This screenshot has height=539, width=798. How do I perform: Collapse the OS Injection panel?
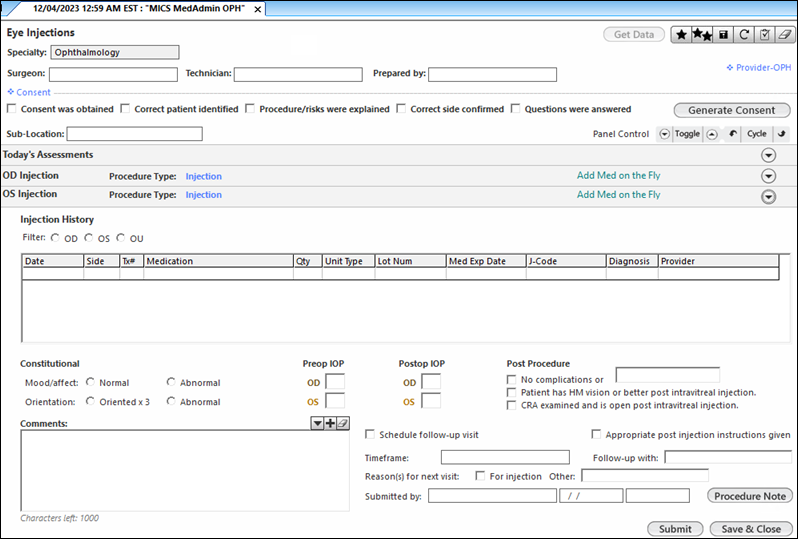(768, 196)
